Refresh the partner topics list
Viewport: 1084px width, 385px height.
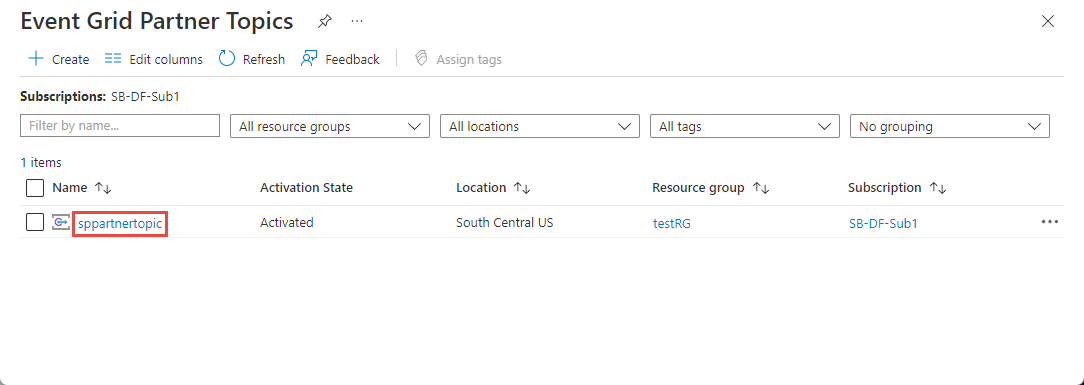point(252,59)
